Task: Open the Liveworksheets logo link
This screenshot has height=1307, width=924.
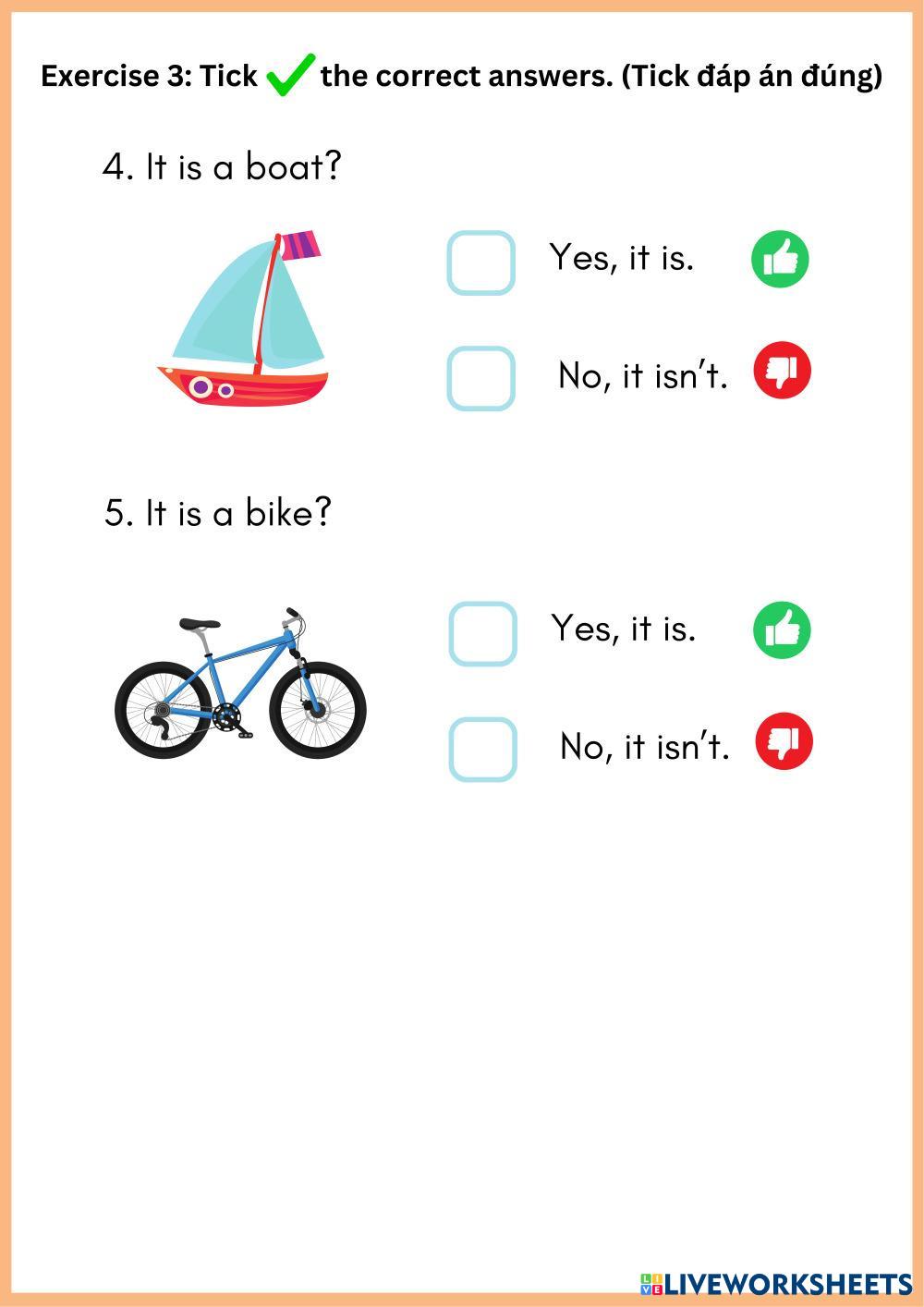Action: pos(774,1284)
